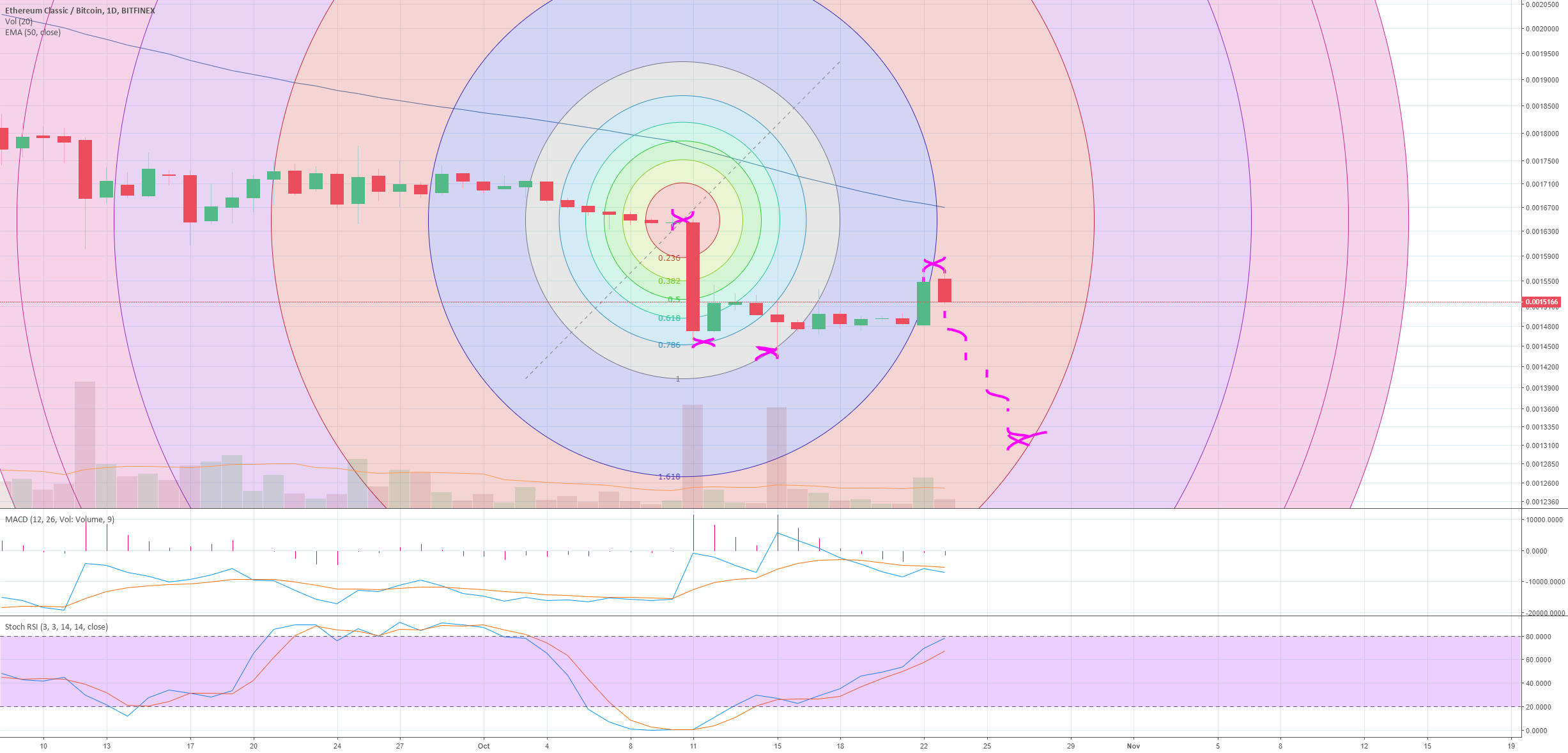The width and height of the screenshot is (1568, 753).
Task: Click date 11 on the time axis
Action: pos(693,746)
